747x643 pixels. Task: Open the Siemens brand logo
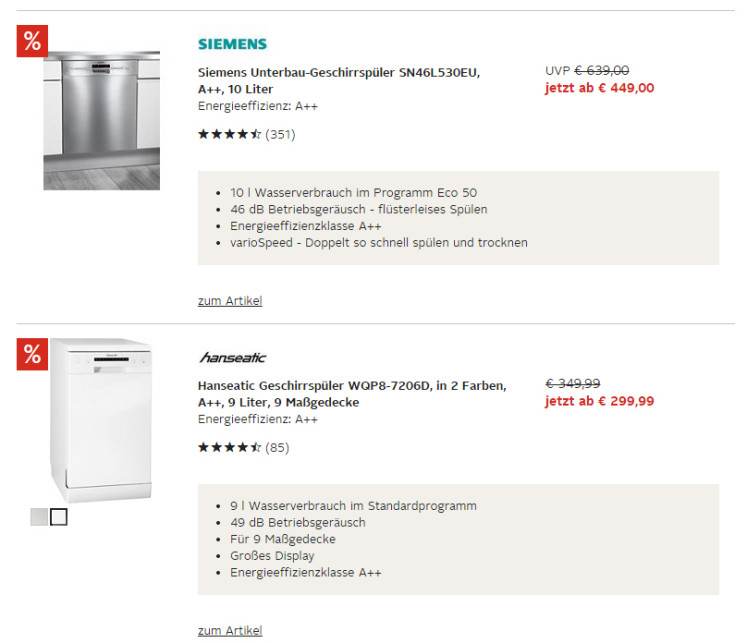tap(232, 44)
